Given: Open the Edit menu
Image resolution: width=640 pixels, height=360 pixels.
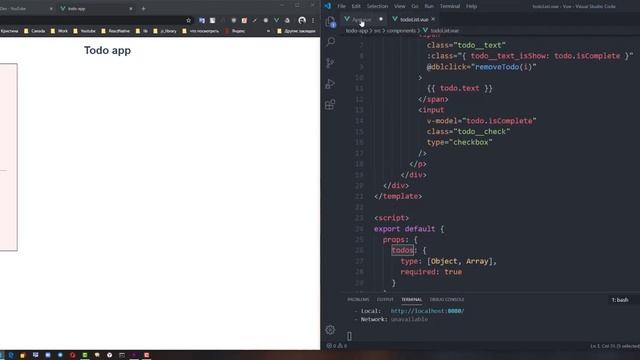Looking at the screenshot, I should tap(356, 6).
